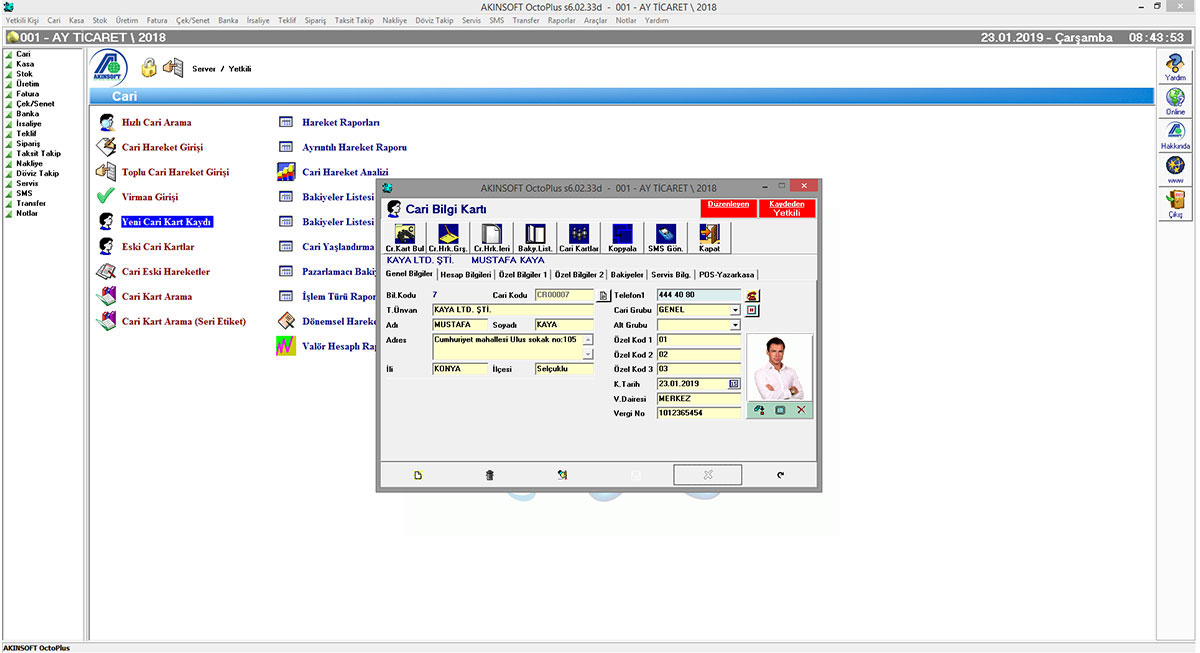The width and height of the screenshot is (1200, 653).
Task: Expand the Alt Grubu dropdown
Action: click(735, 325)
